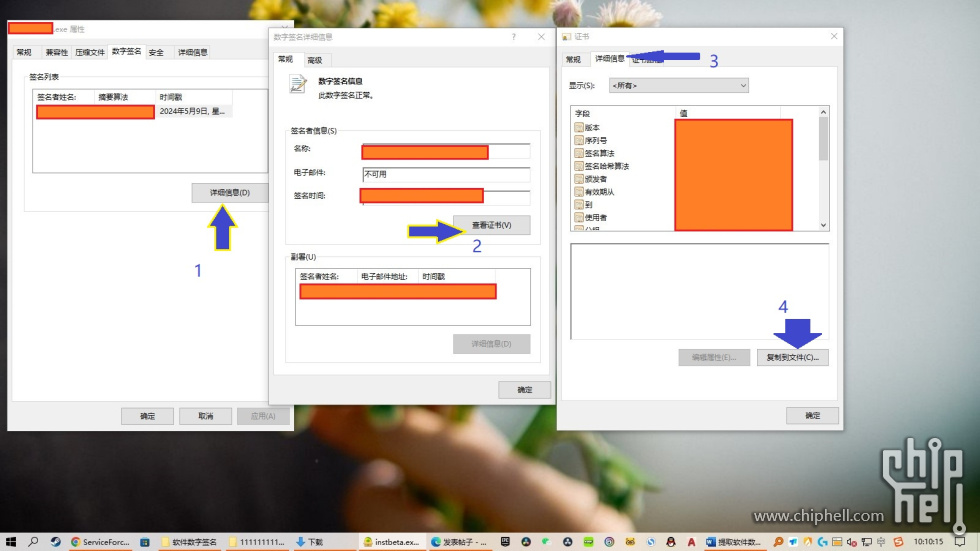Switch to 数字签名 tab in properties window
This screenshot has height=551, width=980.
pos(126,52)
